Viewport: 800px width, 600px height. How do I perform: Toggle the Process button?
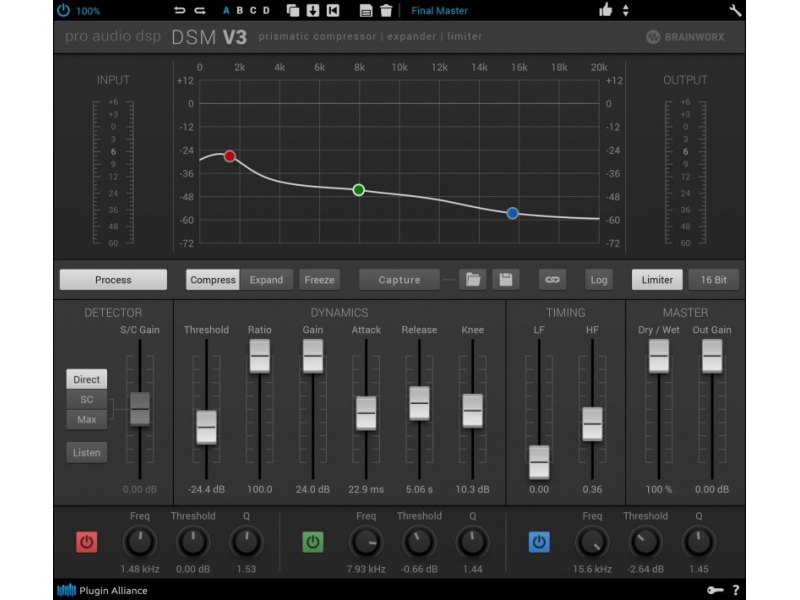coord(113,280)
